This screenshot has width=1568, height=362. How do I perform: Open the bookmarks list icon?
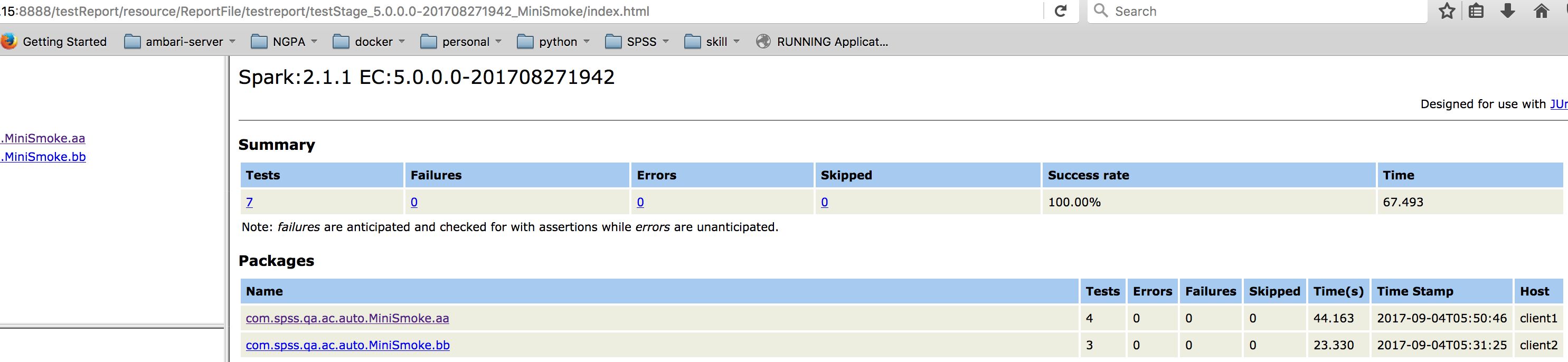[x=1476, y=11]
